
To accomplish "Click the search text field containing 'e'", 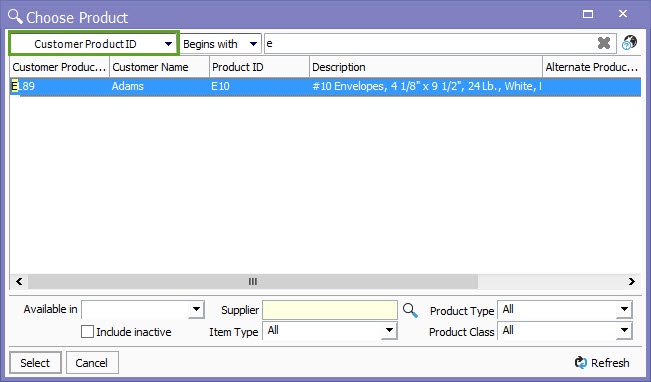I will point(430,44).
